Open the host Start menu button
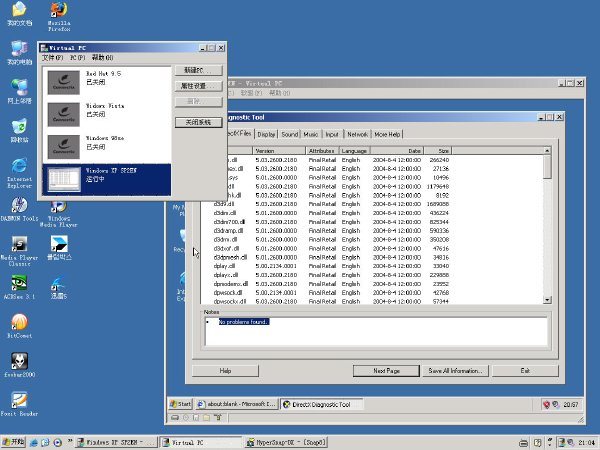 (x=14, y=442)
